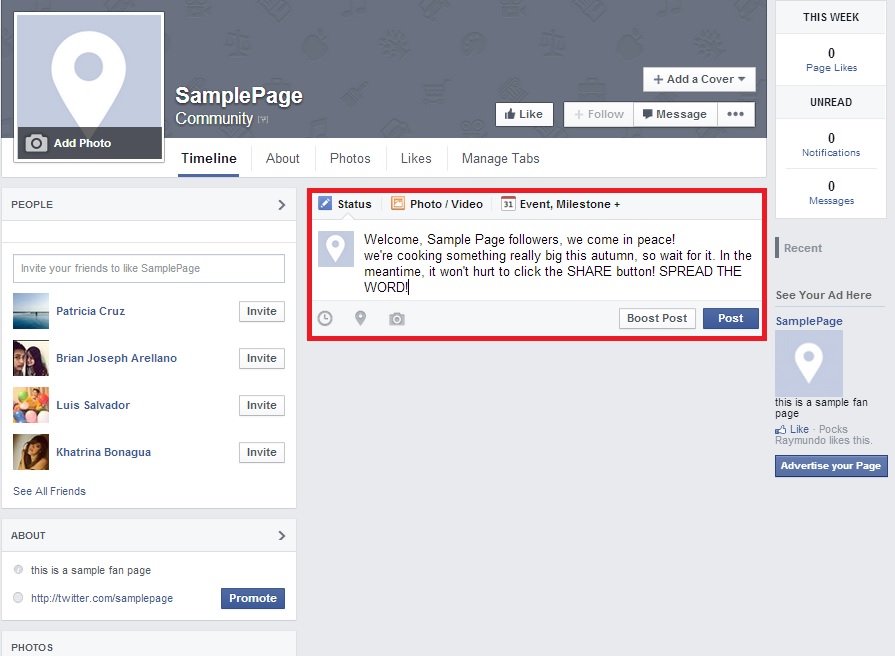Select the Photo / Video composer tab
Screen dimensions: 895x656
[x=437, y=204]
